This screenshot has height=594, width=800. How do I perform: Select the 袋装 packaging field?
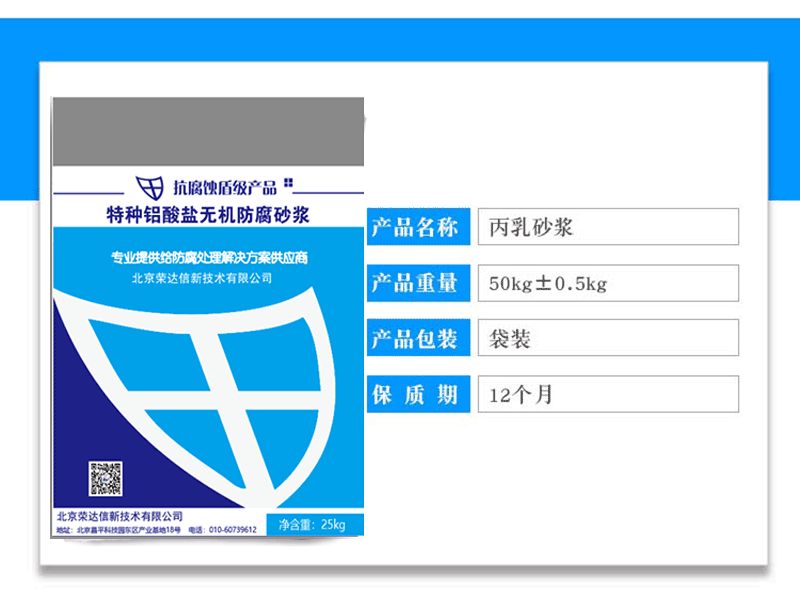(608, 337)
